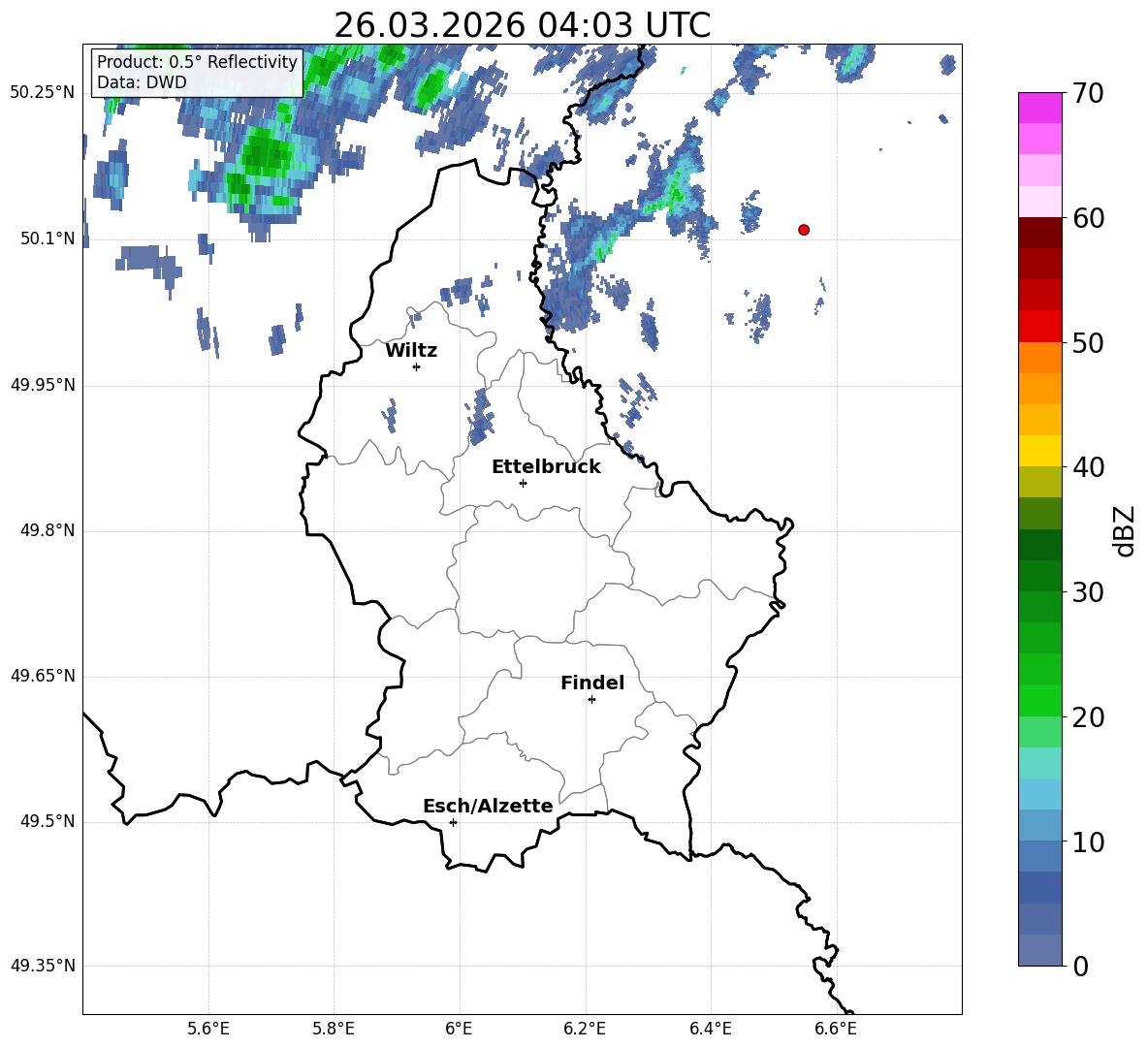Click the Esch/Alzette station label
The width and height of the screenshot is (1148, 1048).
[488, 806]
